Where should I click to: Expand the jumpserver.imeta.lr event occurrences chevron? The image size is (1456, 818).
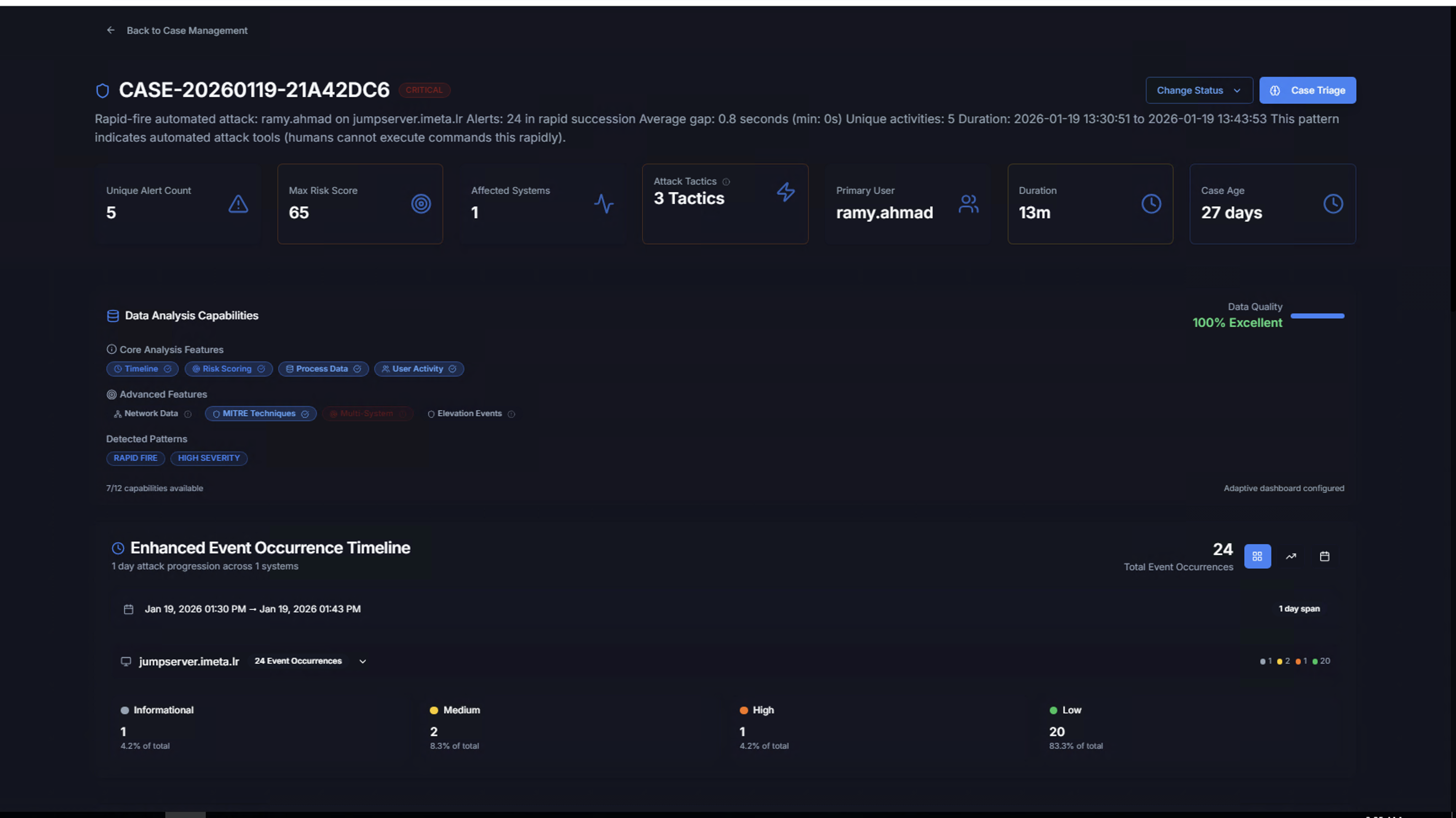click(363, 661)
